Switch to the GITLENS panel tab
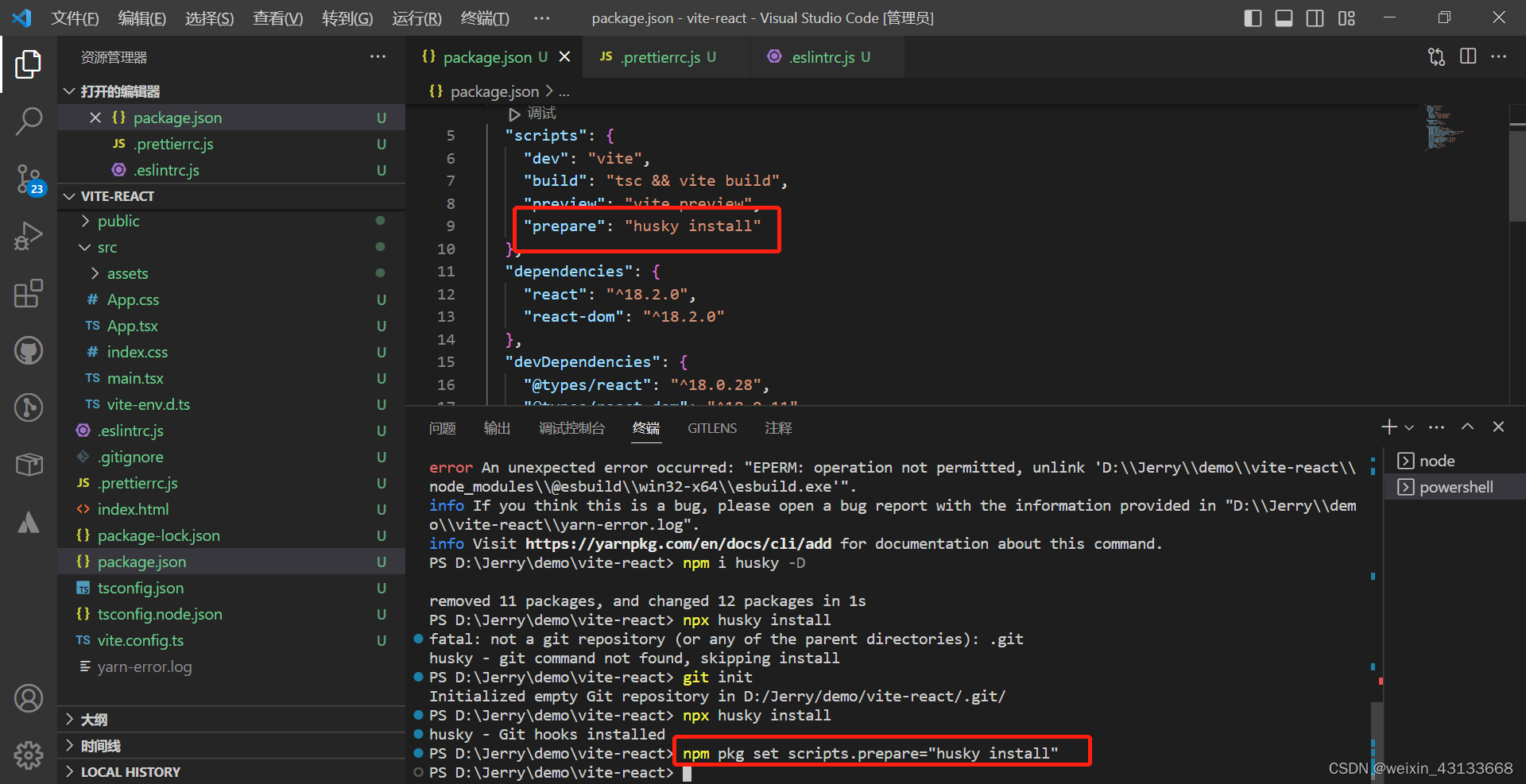 point(712,428)
